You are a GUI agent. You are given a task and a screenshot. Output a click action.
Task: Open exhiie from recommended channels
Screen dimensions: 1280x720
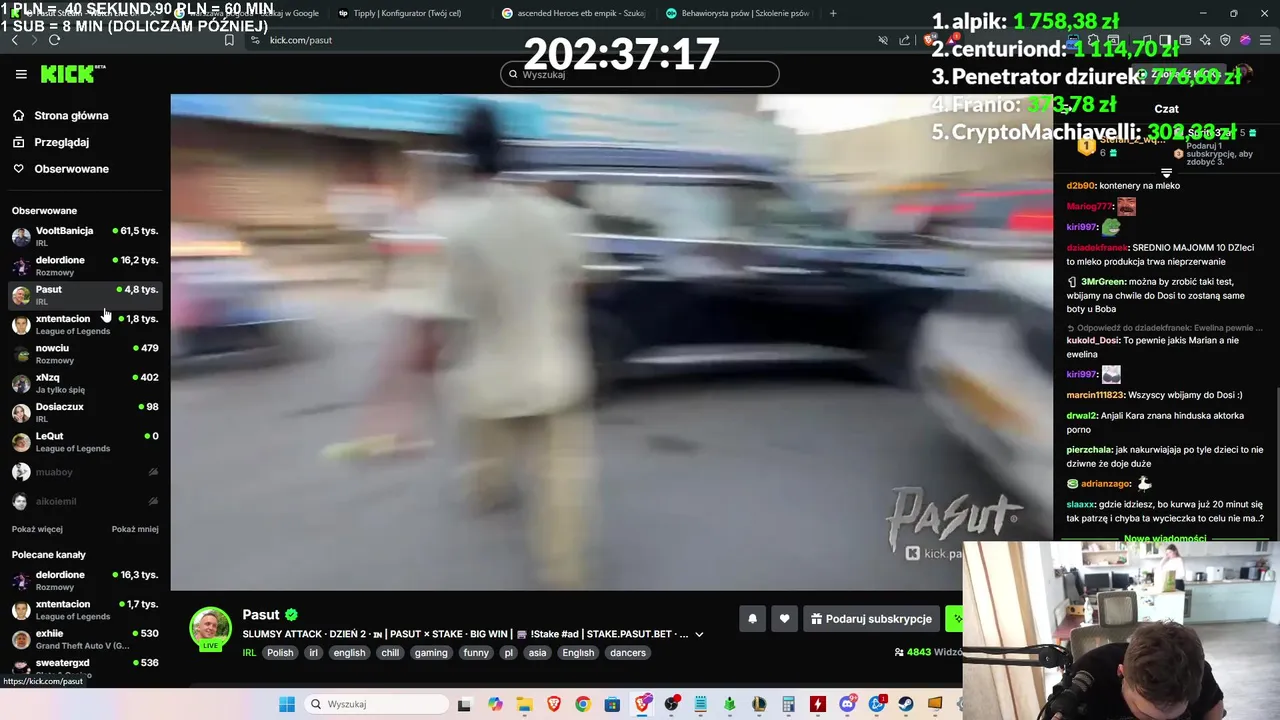85,639
